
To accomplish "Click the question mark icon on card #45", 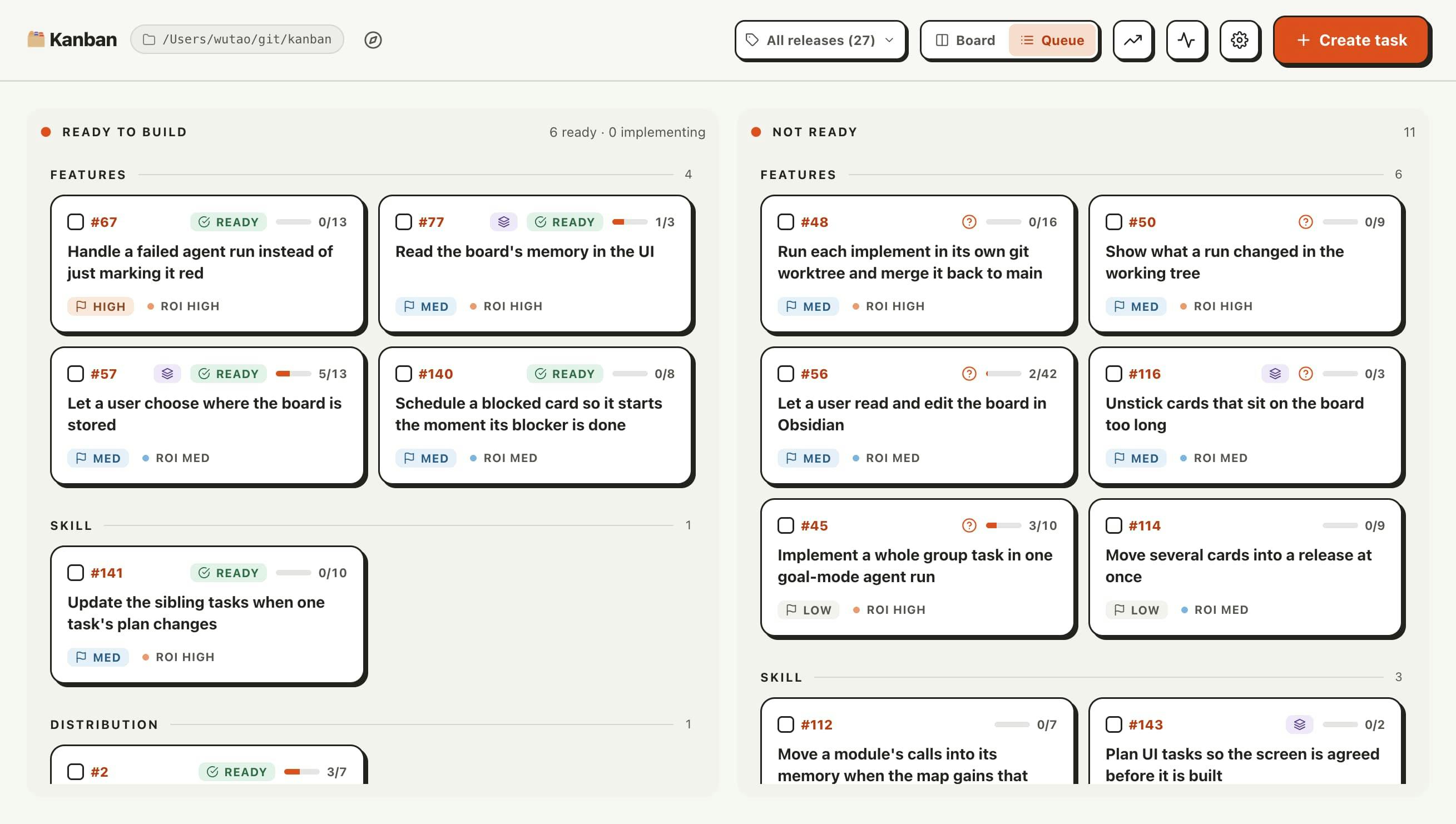I will click(x=969, y=525).
